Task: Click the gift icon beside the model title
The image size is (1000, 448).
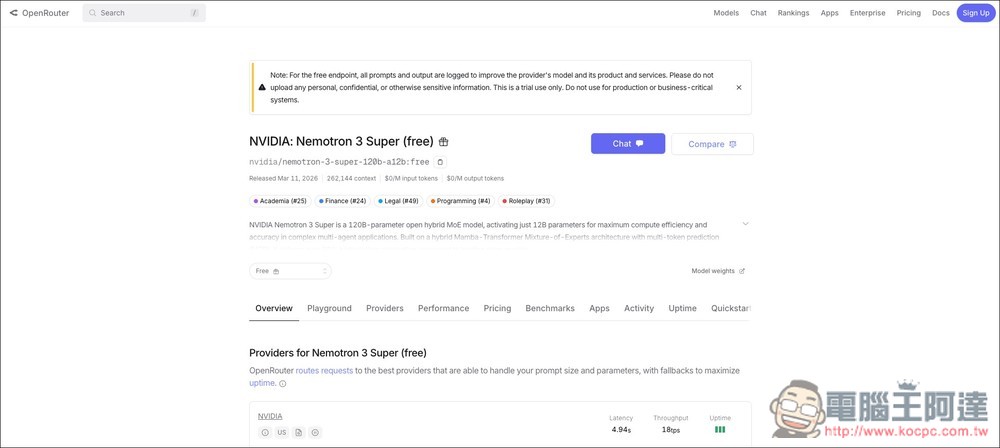Action: (x=443, y=142)
